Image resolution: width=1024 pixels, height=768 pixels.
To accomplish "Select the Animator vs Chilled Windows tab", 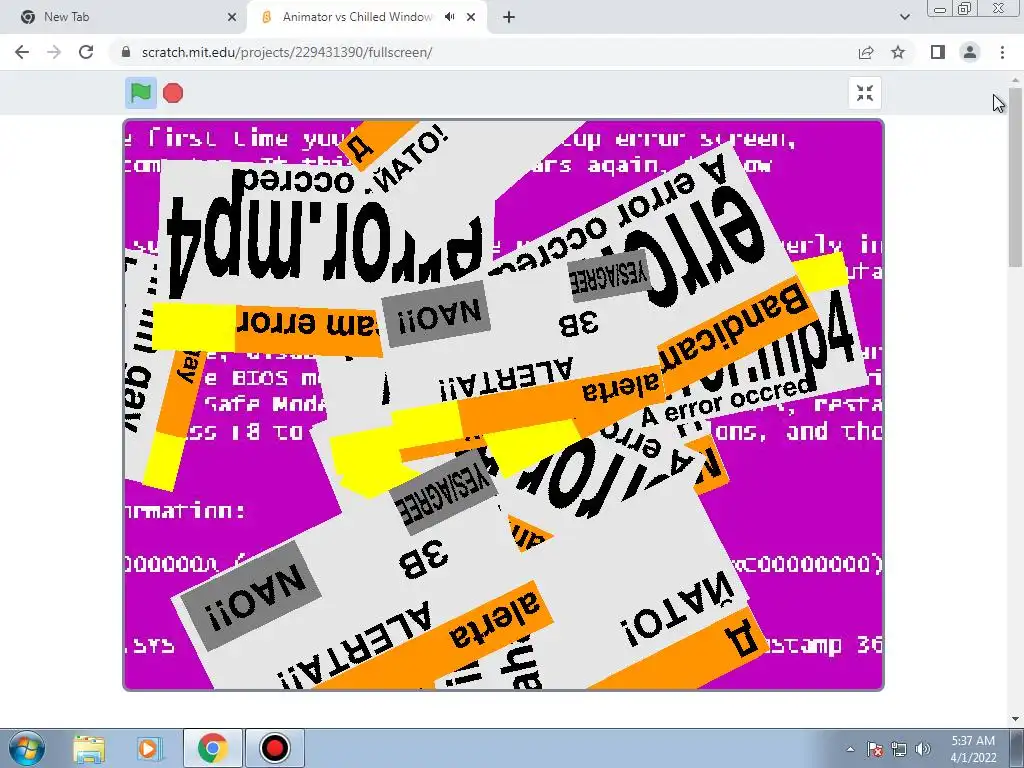I will [366, 17].
